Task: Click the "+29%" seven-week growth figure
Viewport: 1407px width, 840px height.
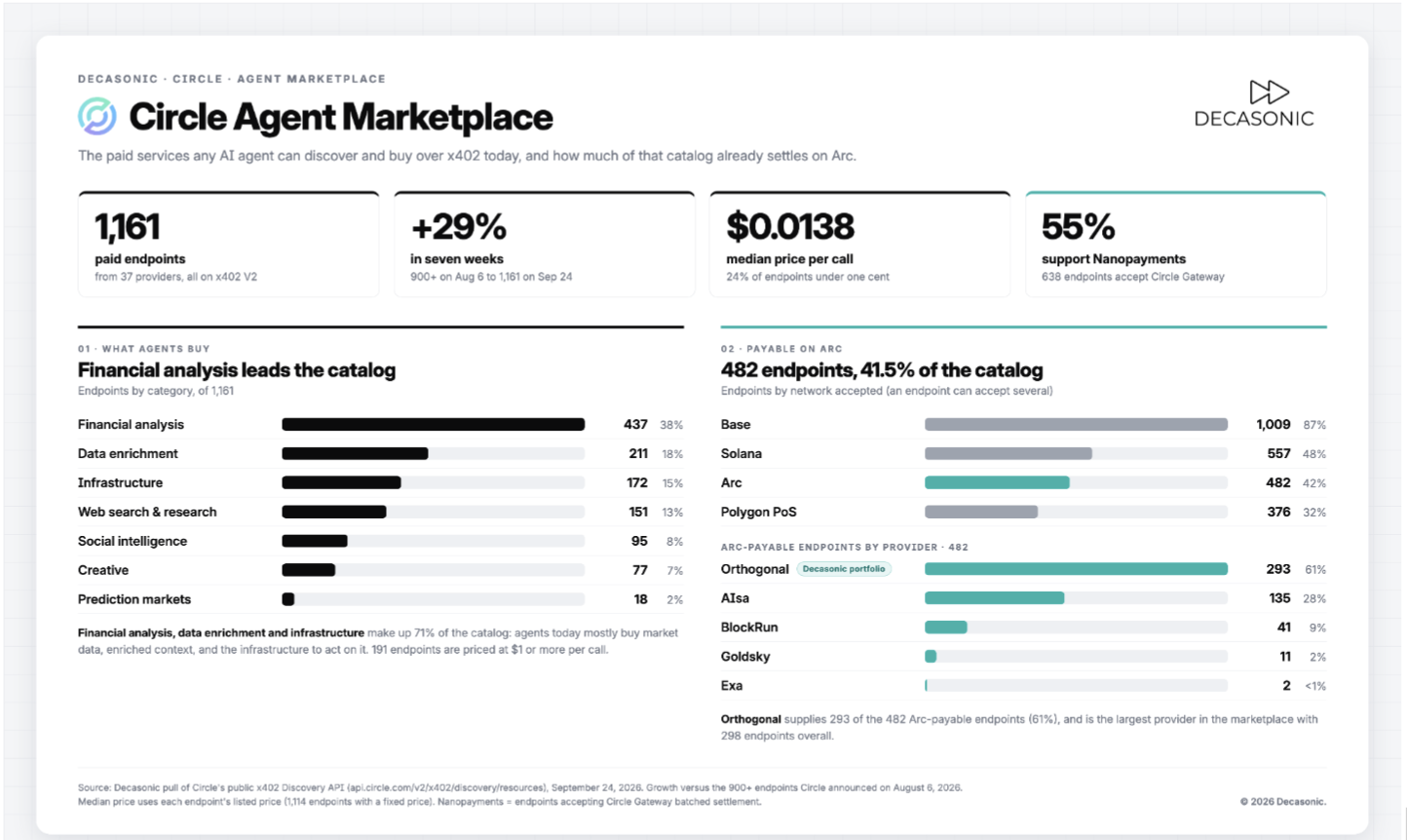Action: pos(458,227)
